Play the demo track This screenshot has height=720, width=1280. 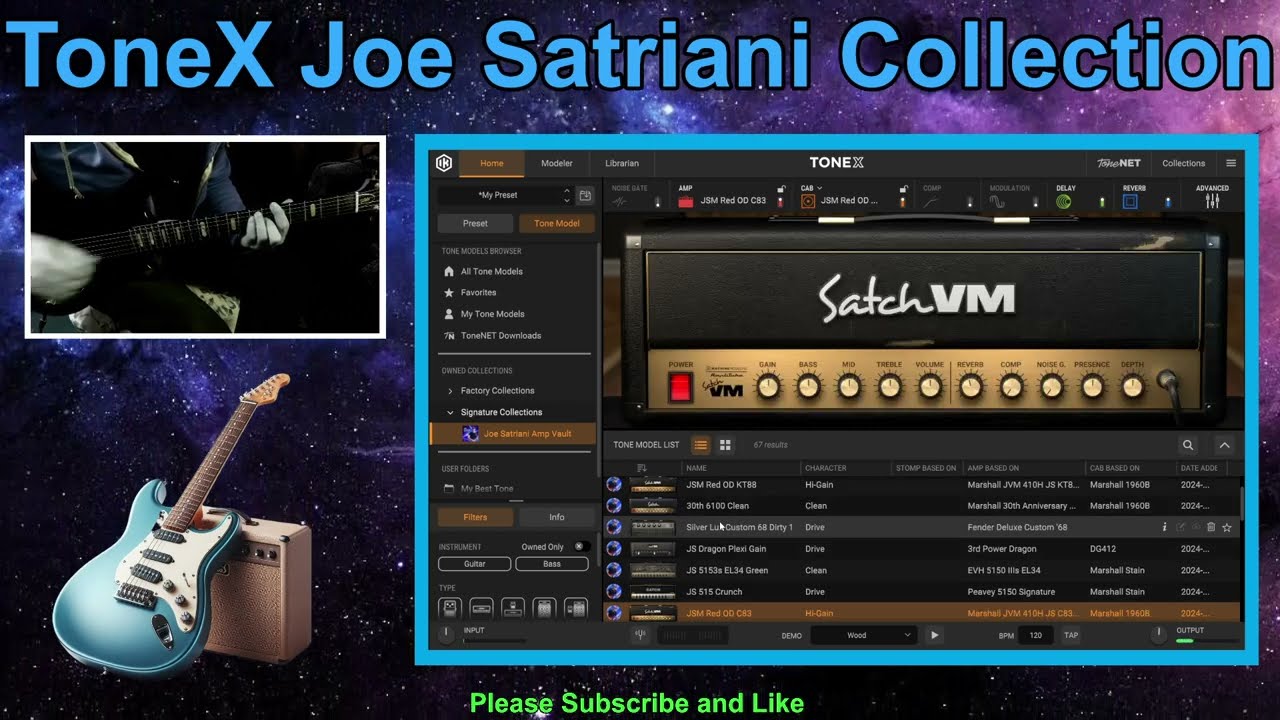[934, 635]
